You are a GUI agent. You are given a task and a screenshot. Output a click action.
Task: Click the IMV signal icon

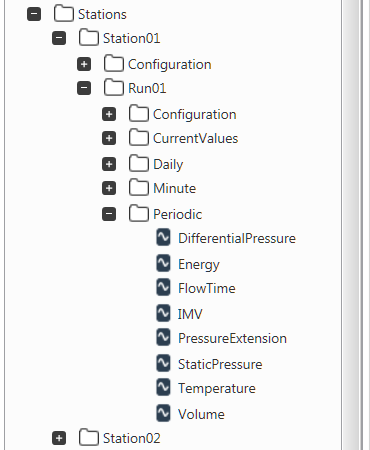pyautogui.click(x=163, y=313)
